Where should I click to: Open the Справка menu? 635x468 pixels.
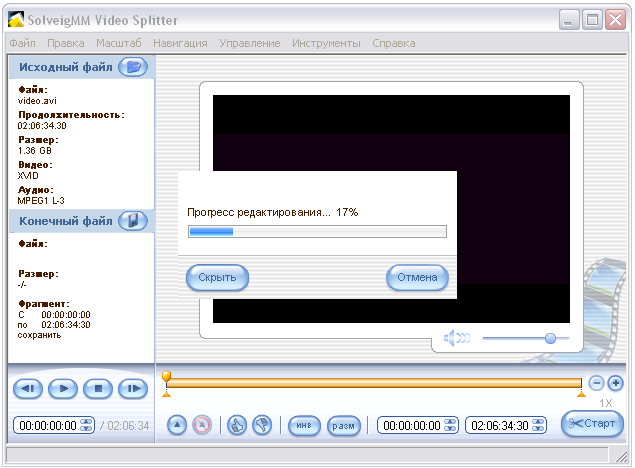(x=394, y=43)
